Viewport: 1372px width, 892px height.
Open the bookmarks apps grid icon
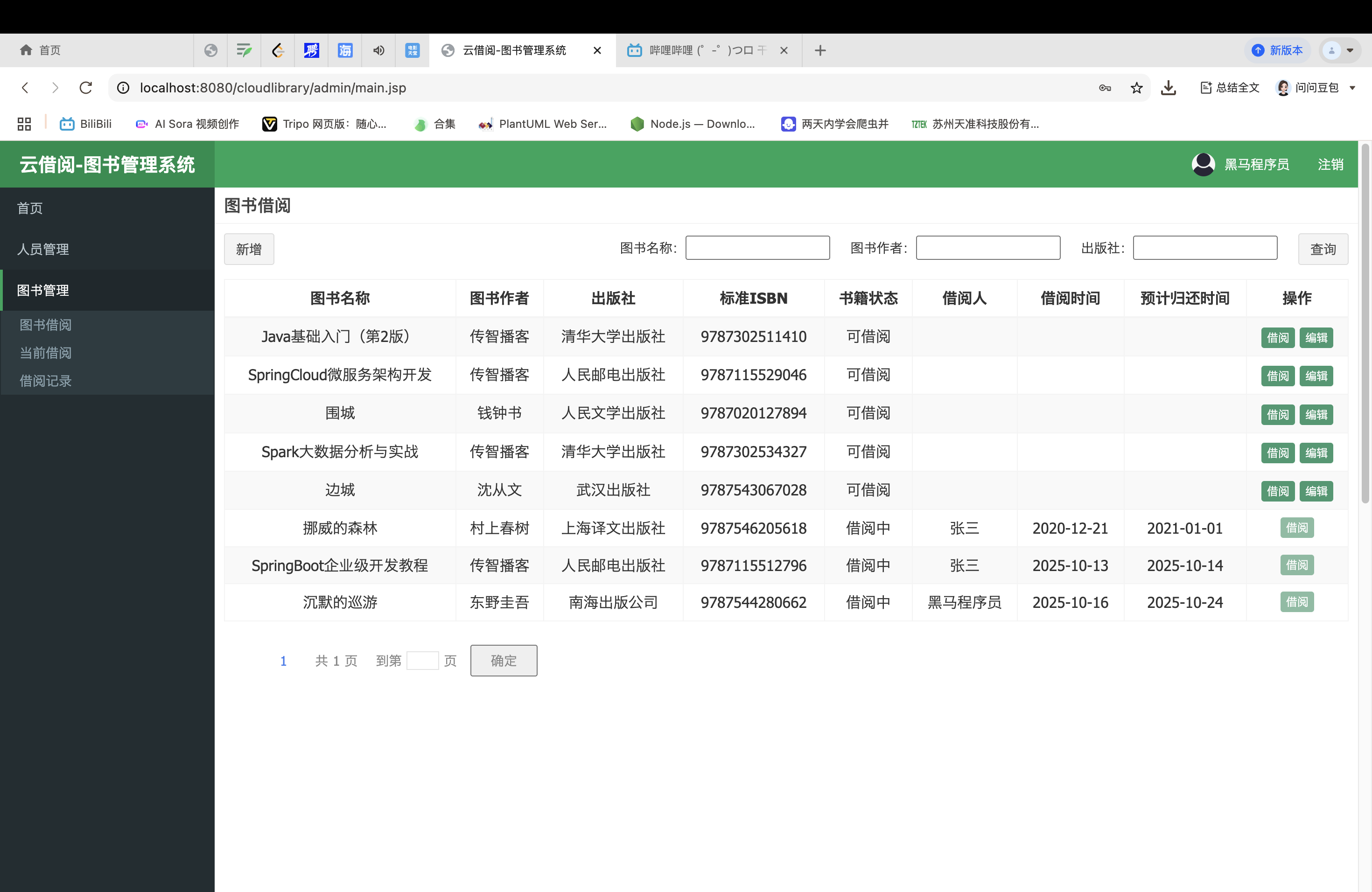(x=24, y=124)
